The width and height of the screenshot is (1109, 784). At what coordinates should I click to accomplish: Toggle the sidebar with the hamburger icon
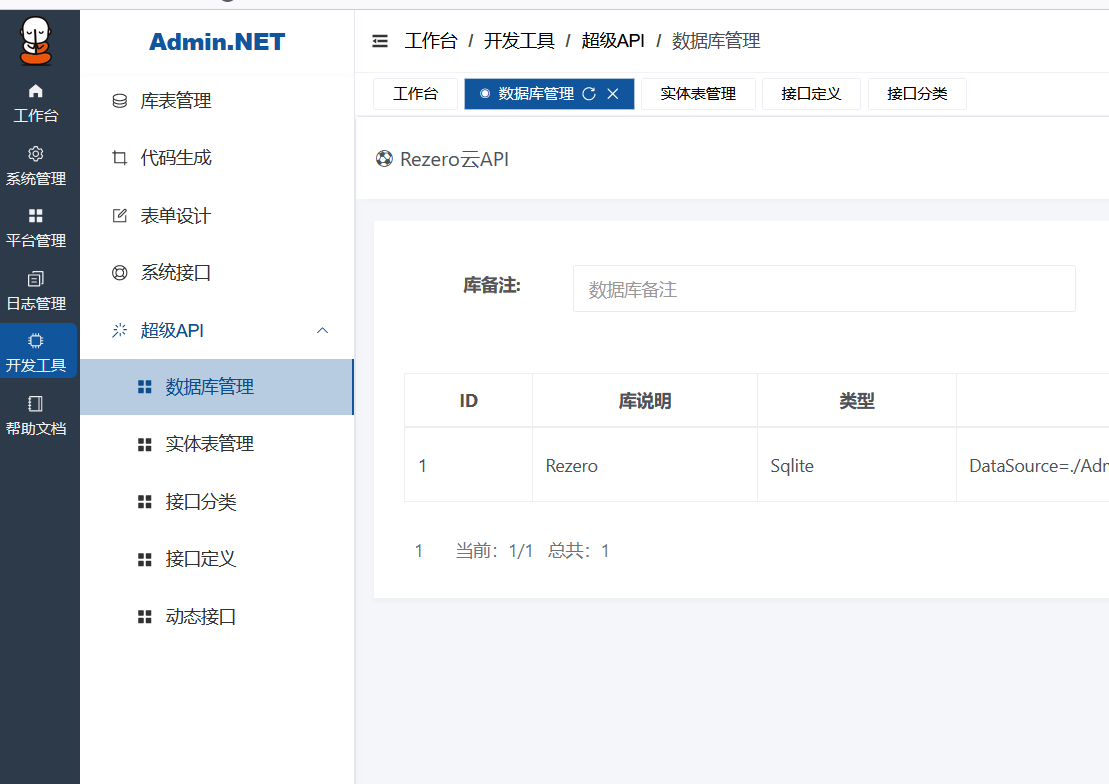click(x=380, y=41)
